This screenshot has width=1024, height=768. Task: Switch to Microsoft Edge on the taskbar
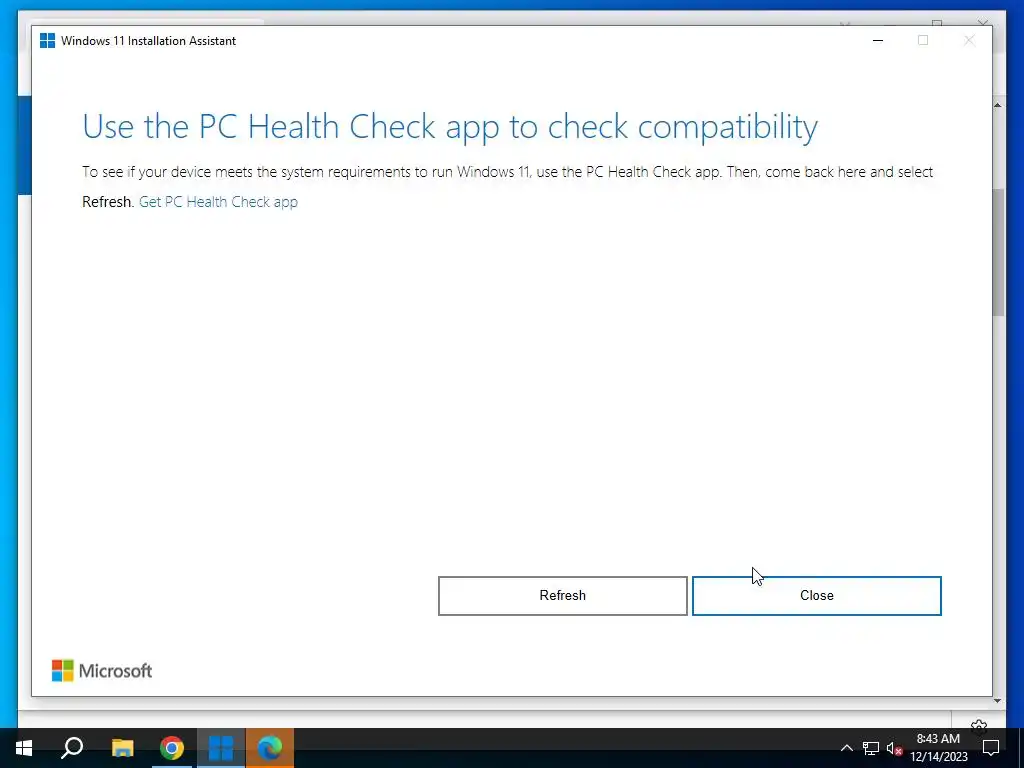click(270, 748)
